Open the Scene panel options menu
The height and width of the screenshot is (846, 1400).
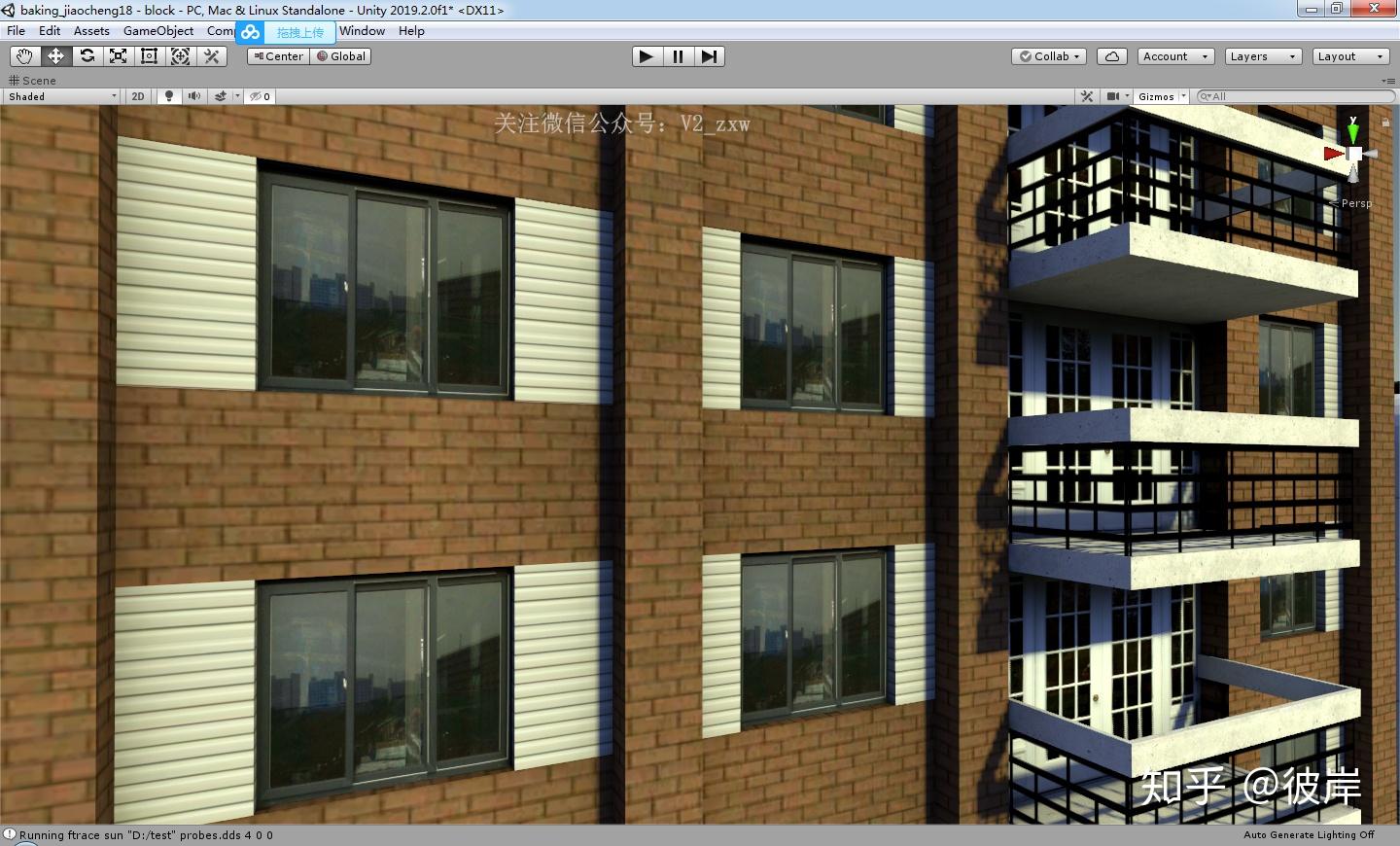click(x=1388, y=81)
